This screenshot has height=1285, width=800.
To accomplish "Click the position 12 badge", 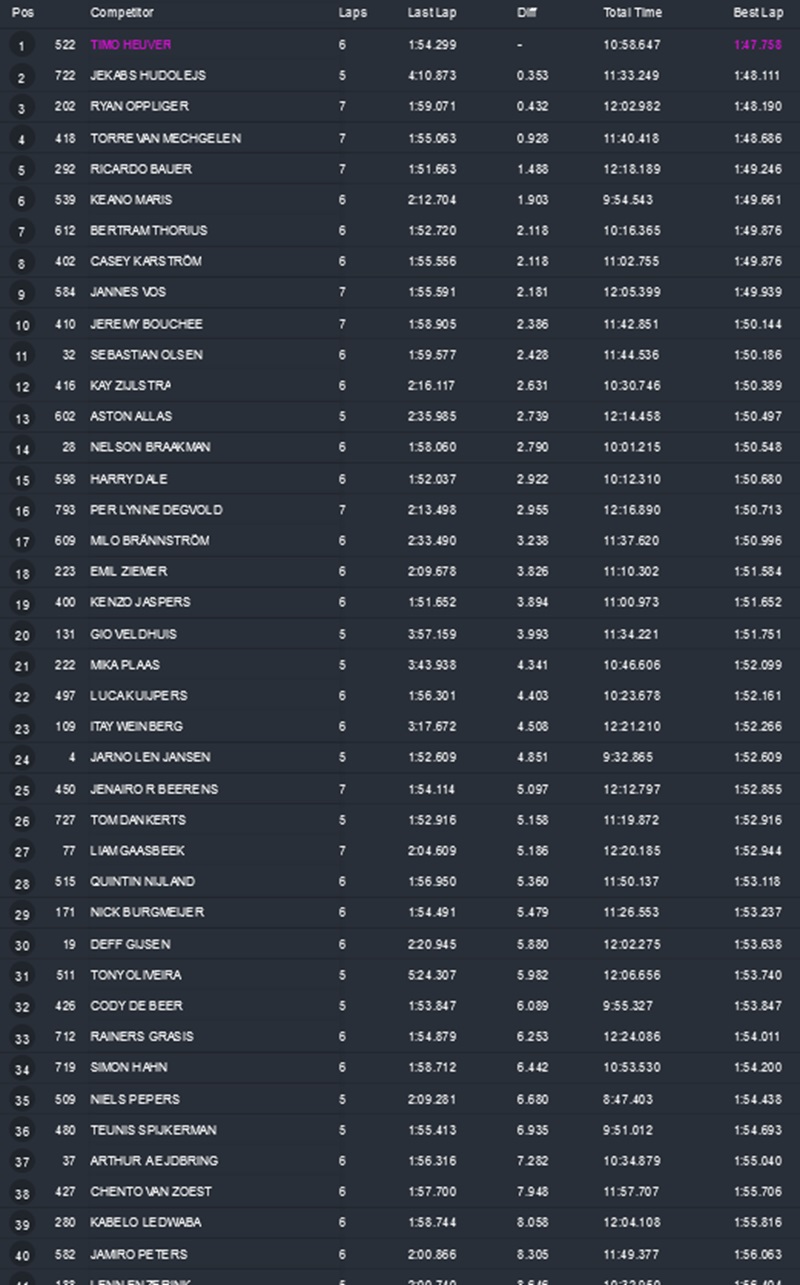I will pyautogui.click(x=22, y=387).
